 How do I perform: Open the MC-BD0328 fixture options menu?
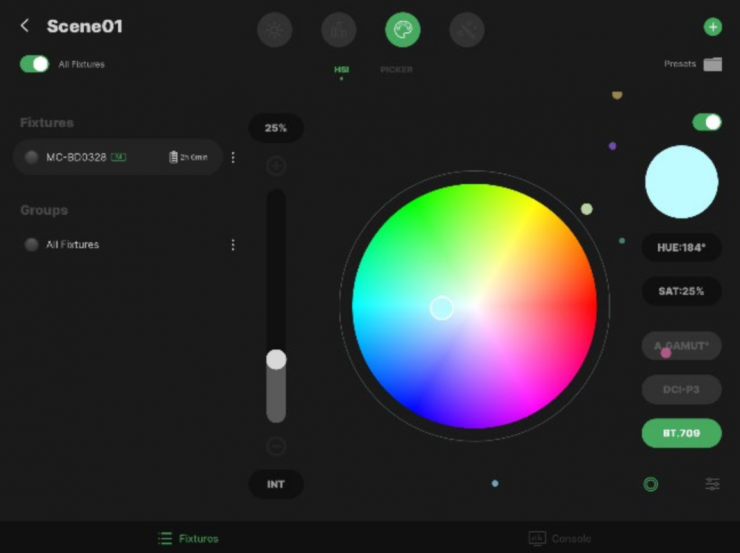tap(233, 157)
